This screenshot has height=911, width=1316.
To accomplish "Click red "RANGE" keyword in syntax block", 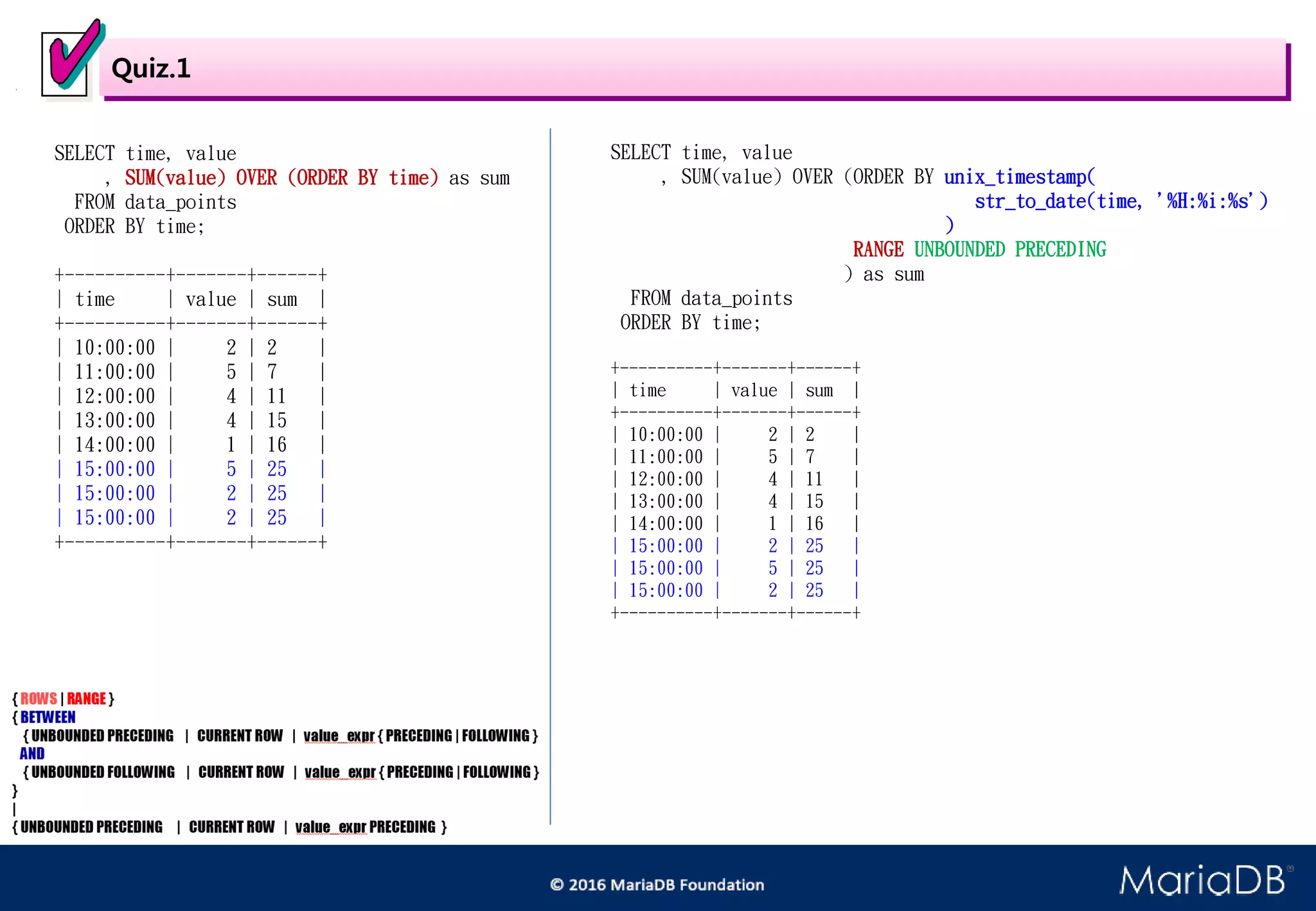I will pos(86,698).
